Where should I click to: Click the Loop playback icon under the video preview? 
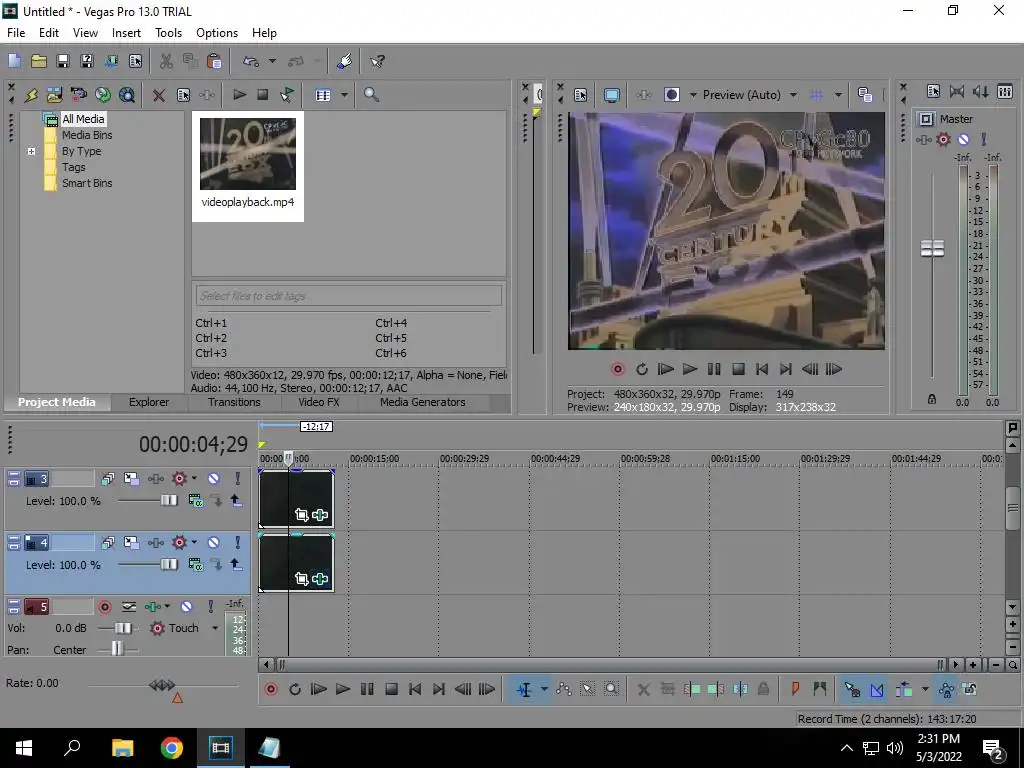(641, 369)
